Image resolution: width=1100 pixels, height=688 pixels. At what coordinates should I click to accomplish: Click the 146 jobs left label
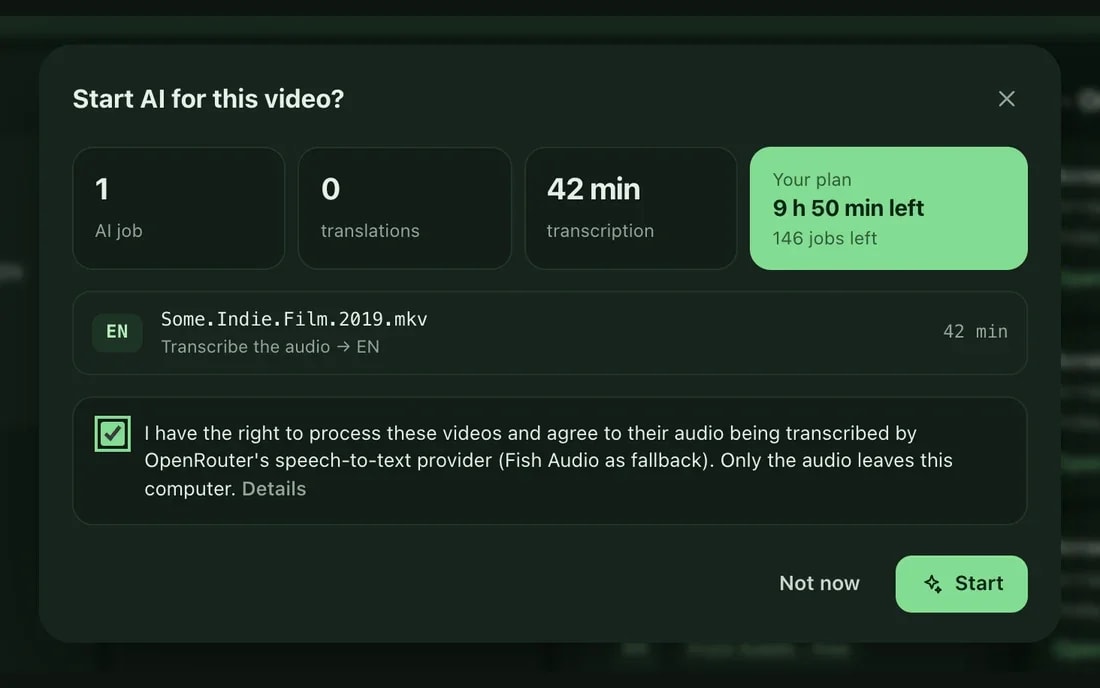pos(824,238)
